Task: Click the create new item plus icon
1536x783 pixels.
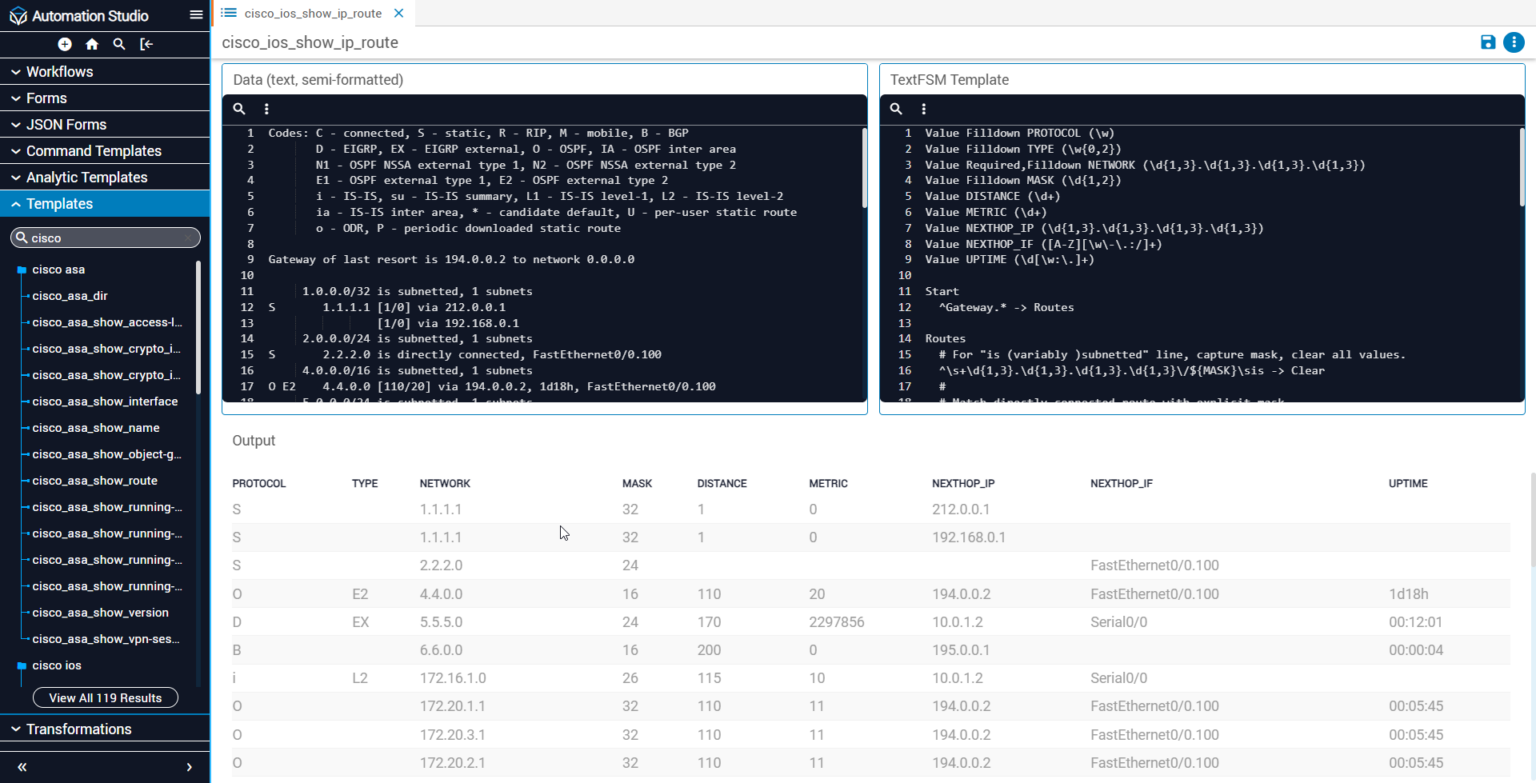Action: coord(64,44)
